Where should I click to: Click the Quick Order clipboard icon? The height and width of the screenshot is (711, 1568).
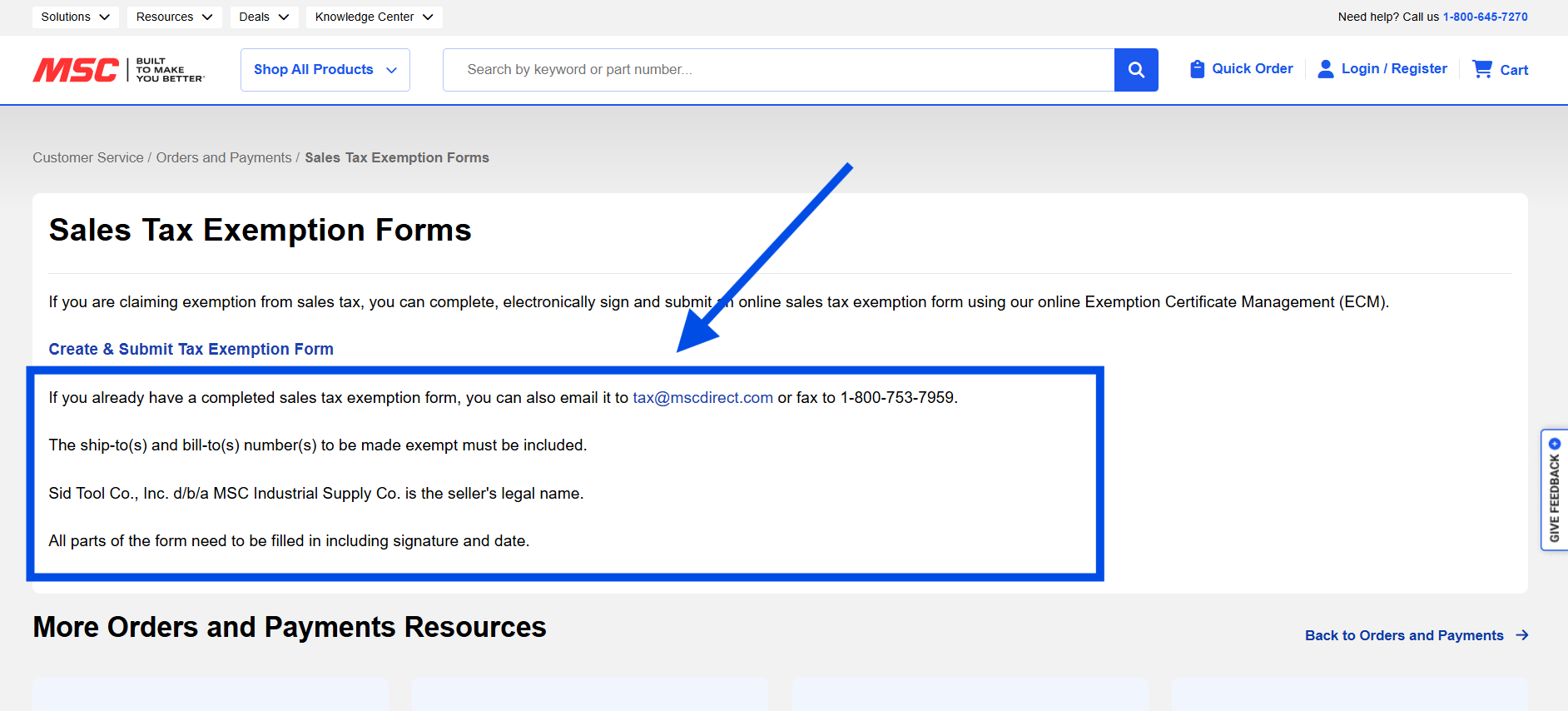point(1197,69)
